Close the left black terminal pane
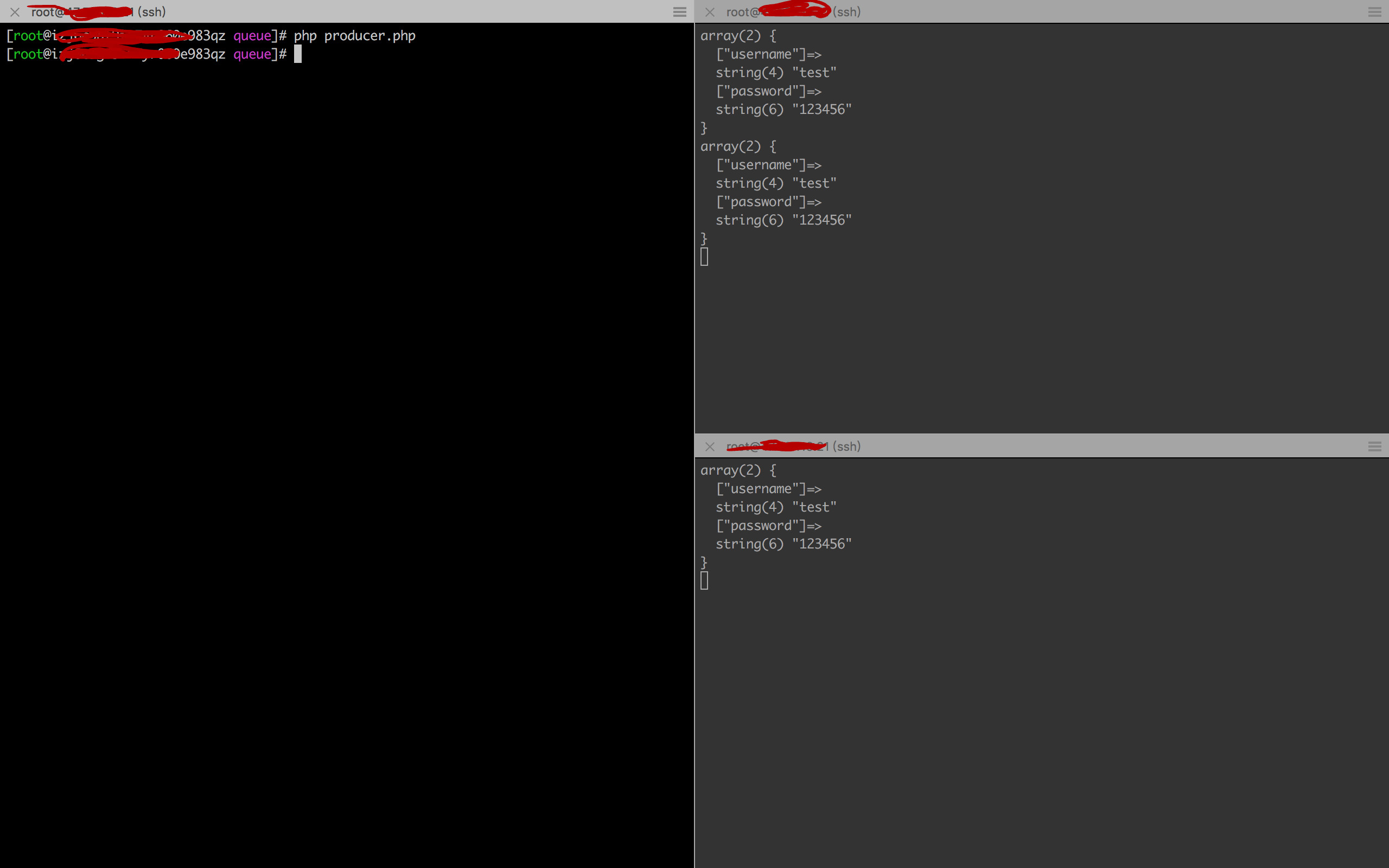 point(15,12)
